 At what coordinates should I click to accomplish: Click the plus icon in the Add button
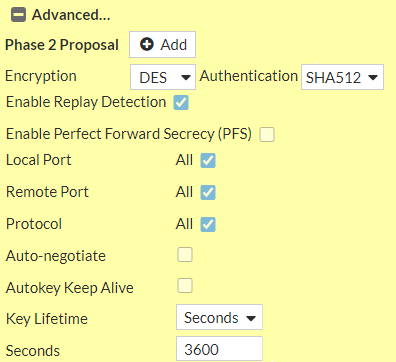(x=146, y=44)
